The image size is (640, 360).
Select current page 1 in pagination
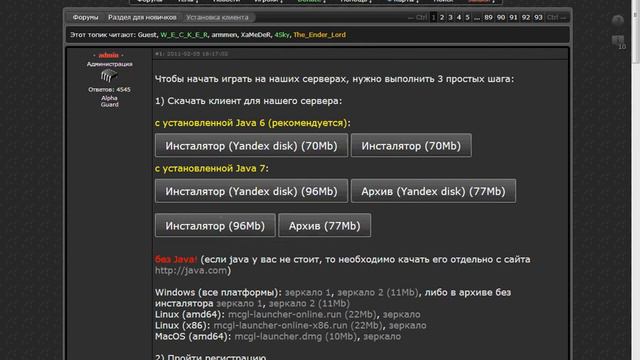click(433, 18)
